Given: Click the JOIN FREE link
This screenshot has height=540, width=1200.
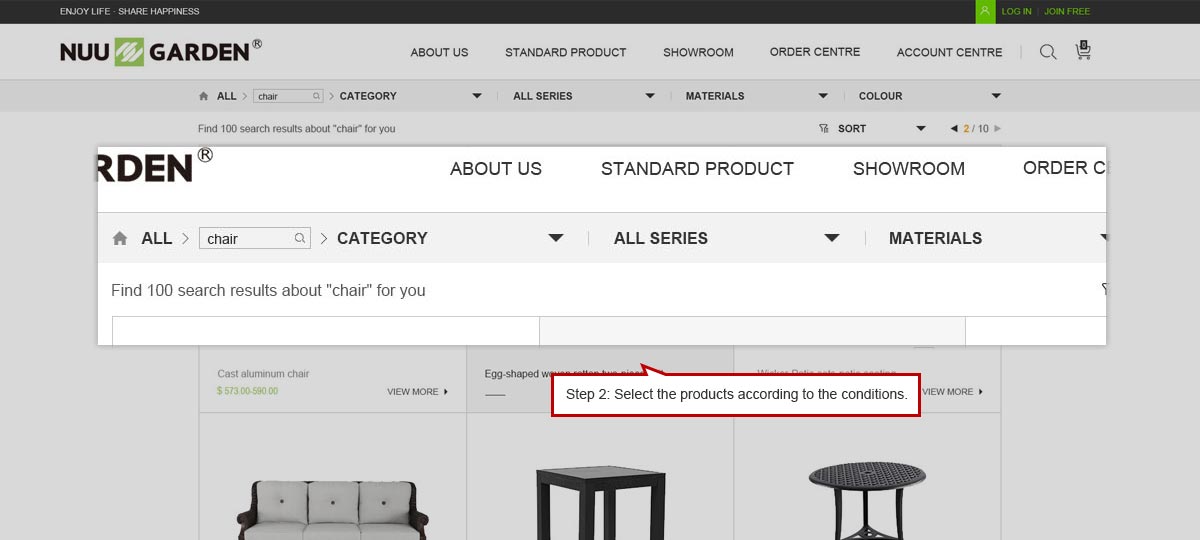Looking at the screenshot, I should (x=1067, y=12).
